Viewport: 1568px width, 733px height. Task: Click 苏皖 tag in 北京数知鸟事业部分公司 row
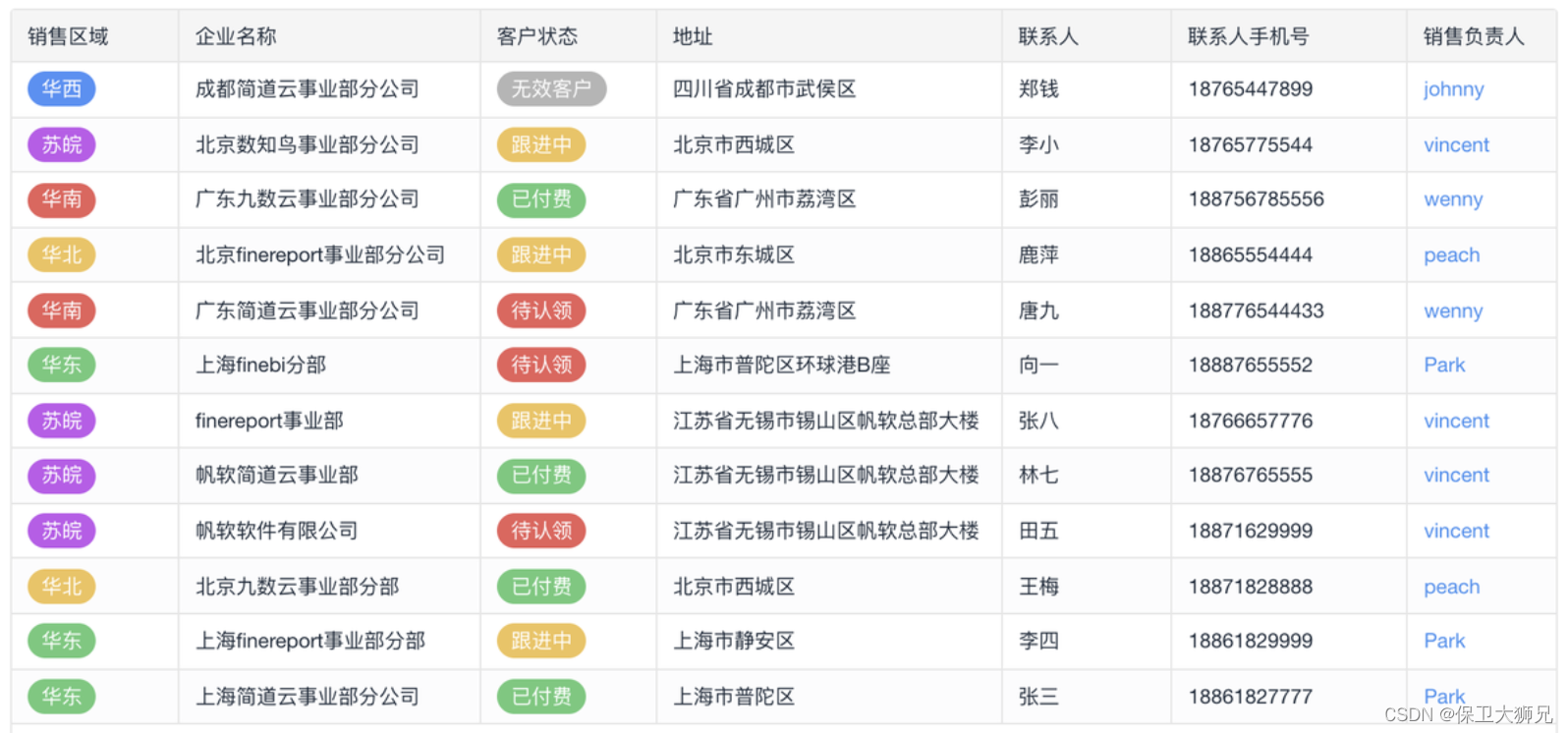point(61,144)
